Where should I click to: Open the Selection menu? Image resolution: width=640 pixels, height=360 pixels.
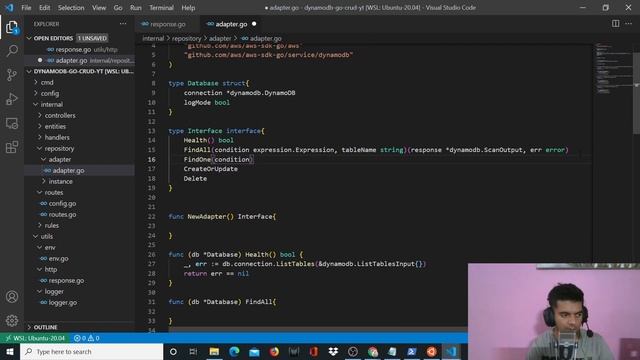(71, 8)
